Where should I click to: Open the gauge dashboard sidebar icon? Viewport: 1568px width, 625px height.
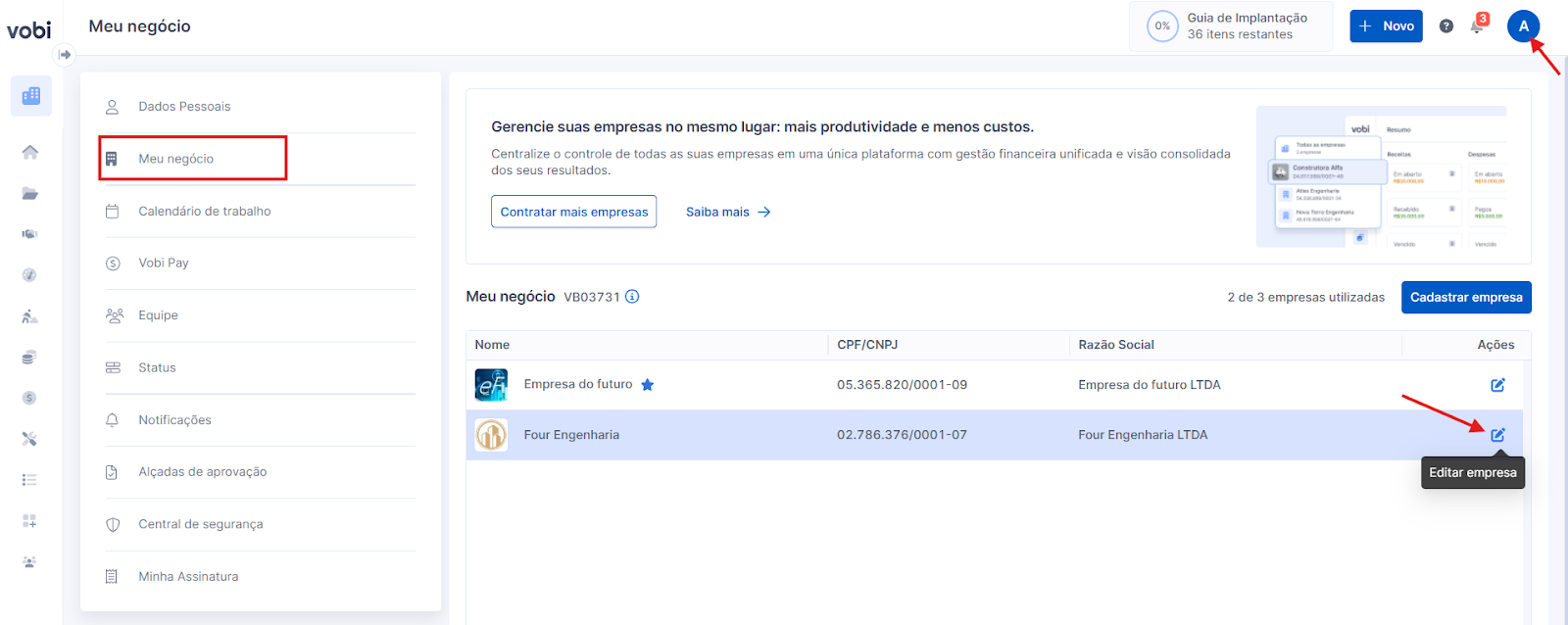[x=30, y=275]
